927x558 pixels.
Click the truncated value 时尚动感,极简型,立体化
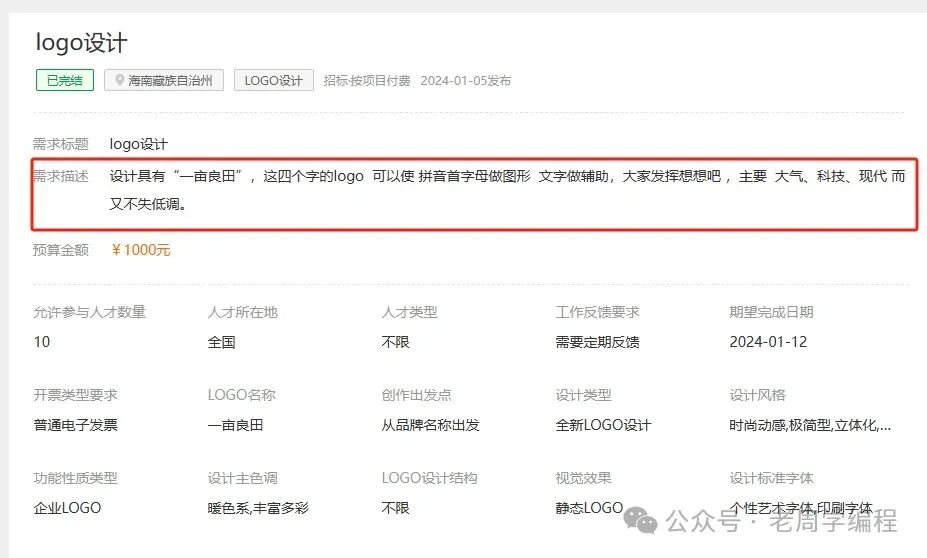click(810, 424)
